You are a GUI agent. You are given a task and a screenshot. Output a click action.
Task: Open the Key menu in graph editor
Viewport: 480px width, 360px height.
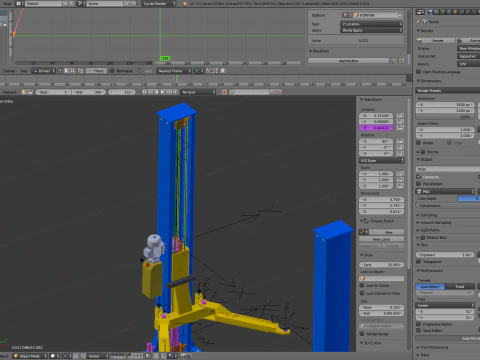(24, 71)
